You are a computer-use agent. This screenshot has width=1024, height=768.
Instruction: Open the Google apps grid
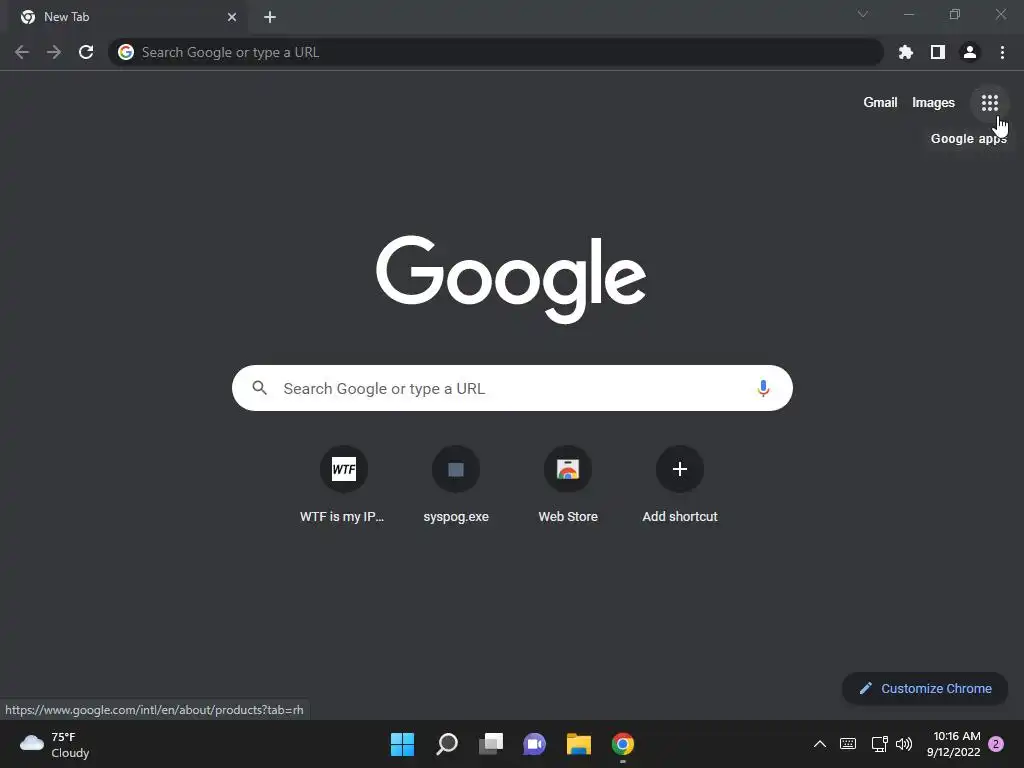pyautogui.click(x=989, y=103)
